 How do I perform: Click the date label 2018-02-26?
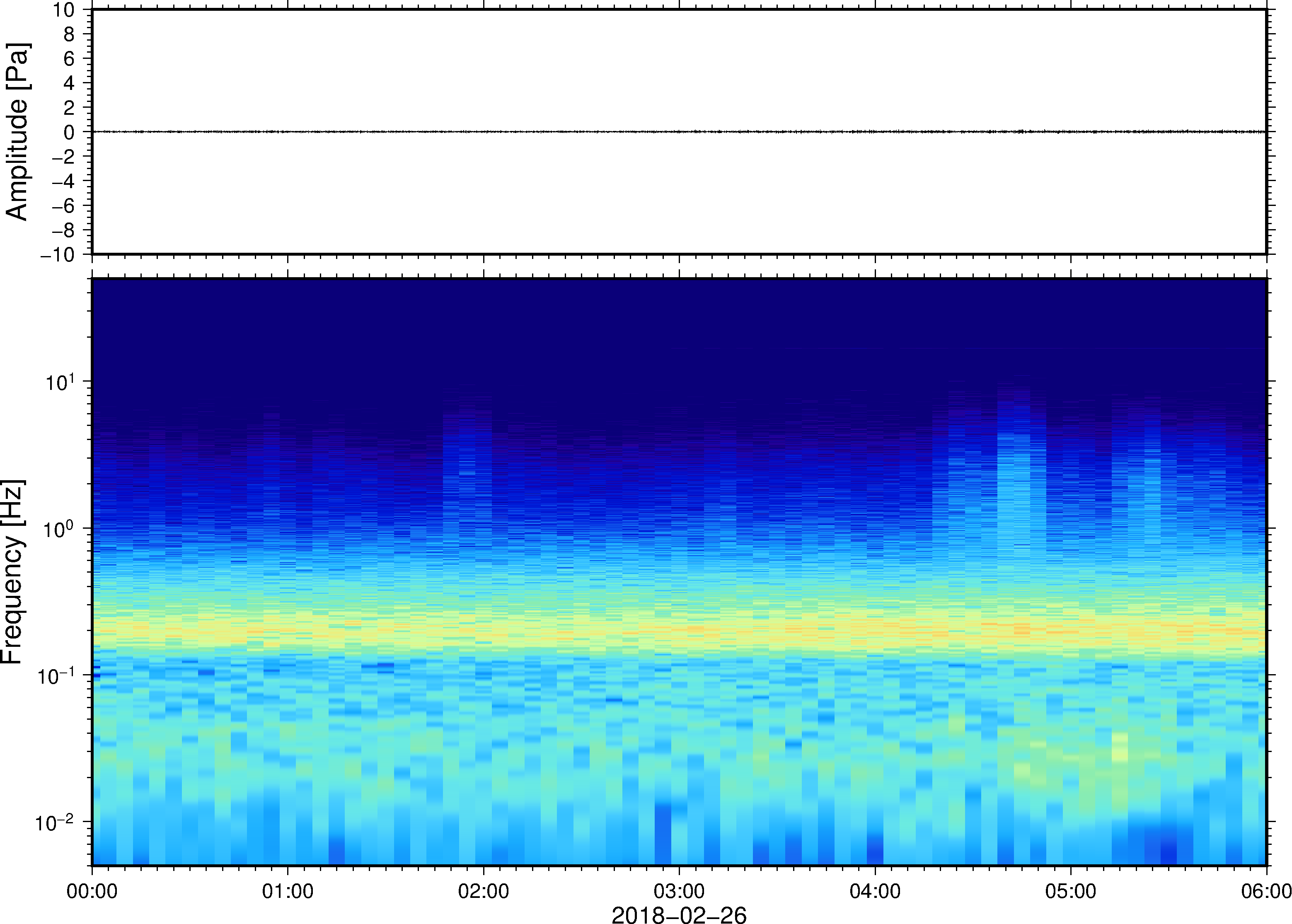point(679,914)
